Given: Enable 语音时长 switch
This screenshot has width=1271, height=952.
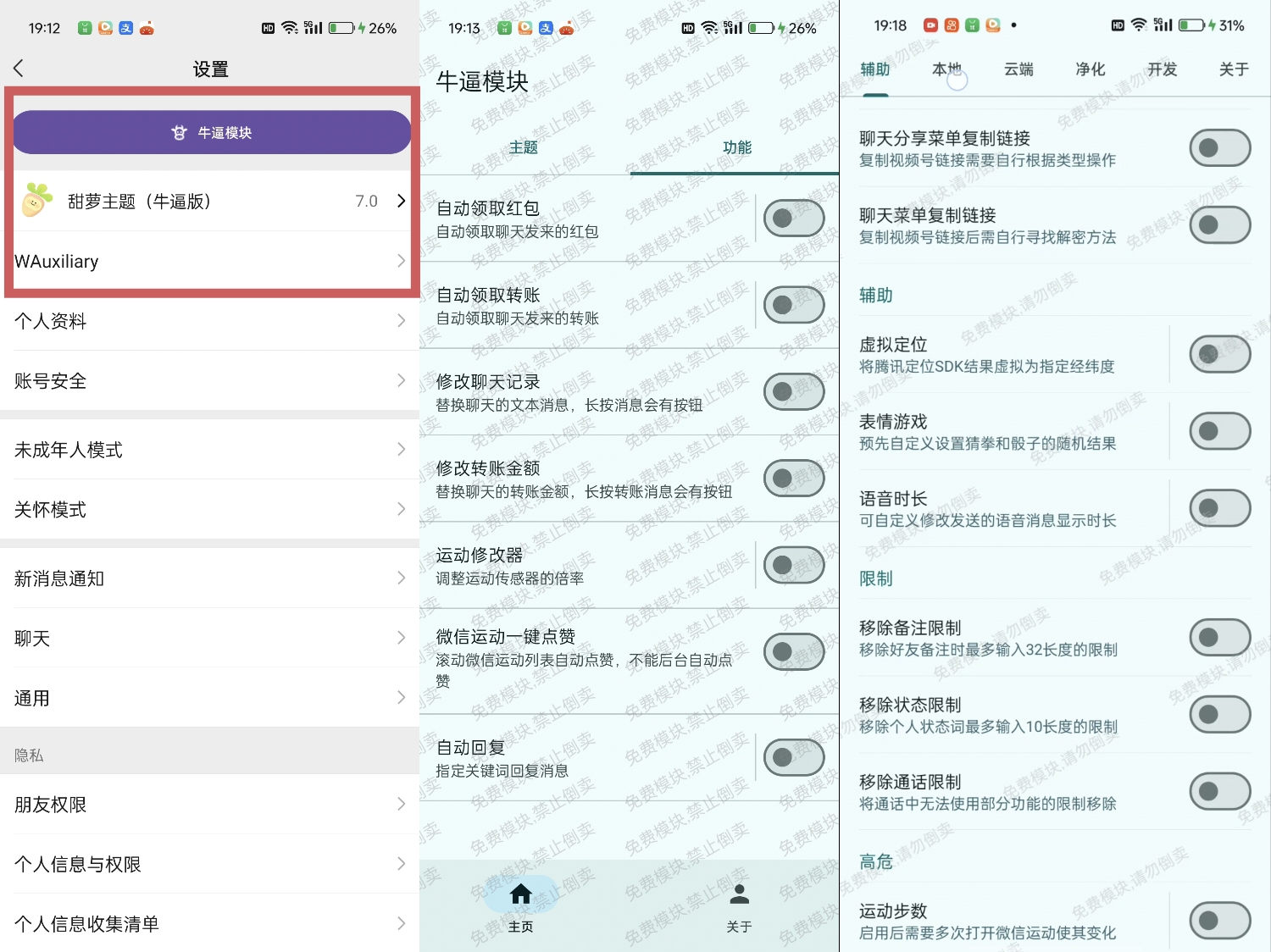Looking at the screenshot, I should pyautogui.click(x=1220, y=508).
